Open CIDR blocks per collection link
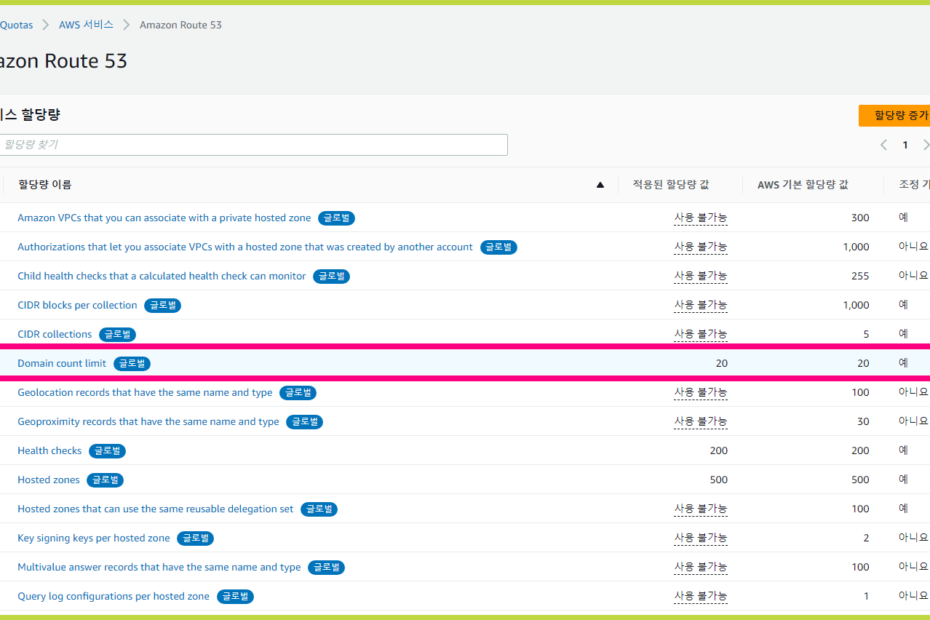Image resolution: width=930 pixels, height=620 pixels. point(77,305)
